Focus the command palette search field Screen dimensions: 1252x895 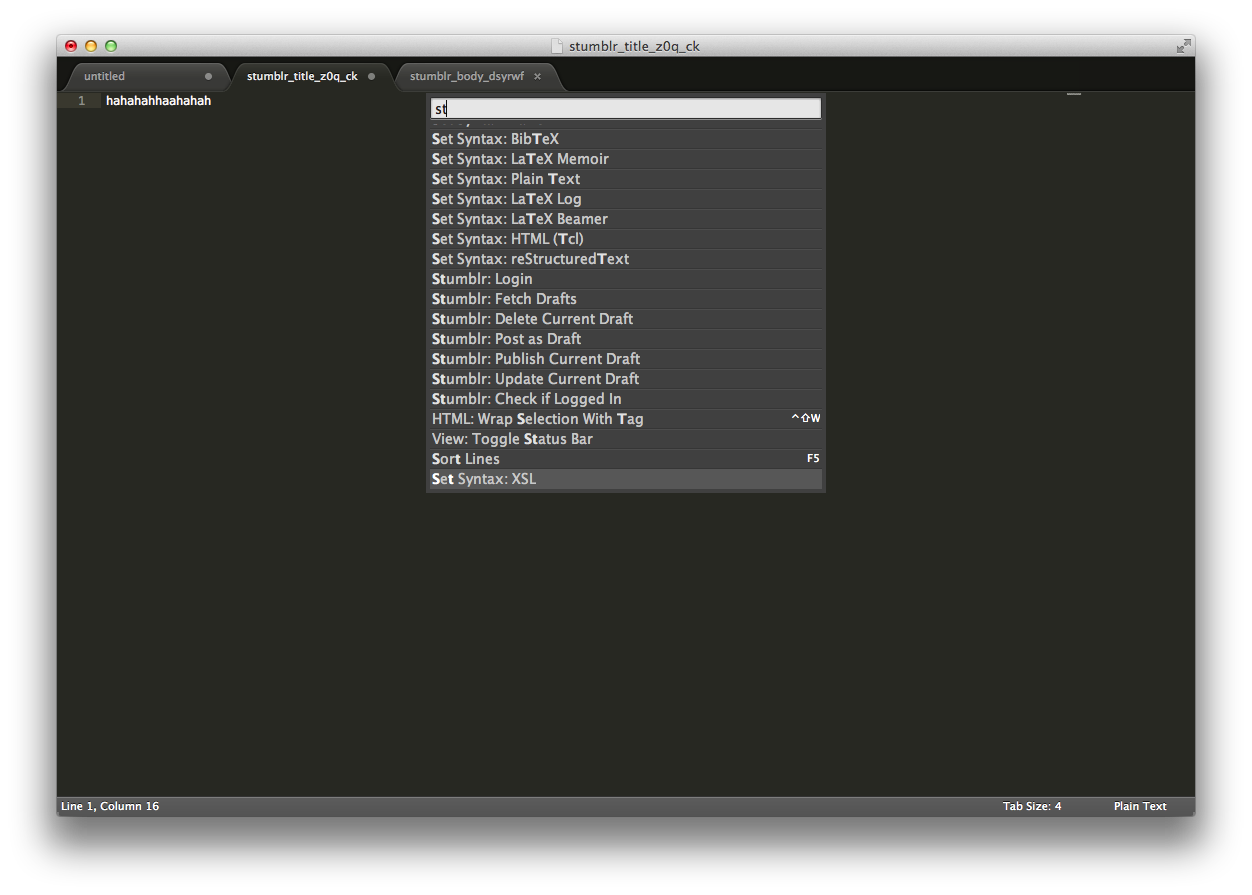626,108
